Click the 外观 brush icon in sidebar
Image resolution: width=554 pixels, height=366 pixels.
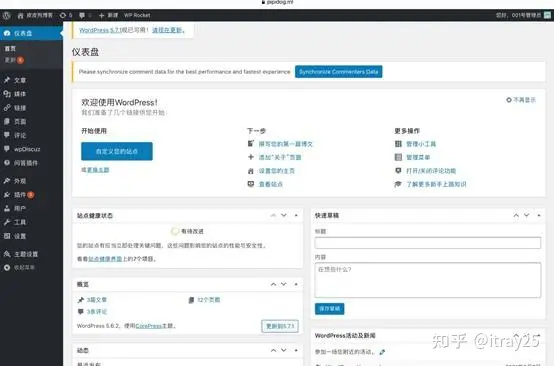(x=7, y=181)
